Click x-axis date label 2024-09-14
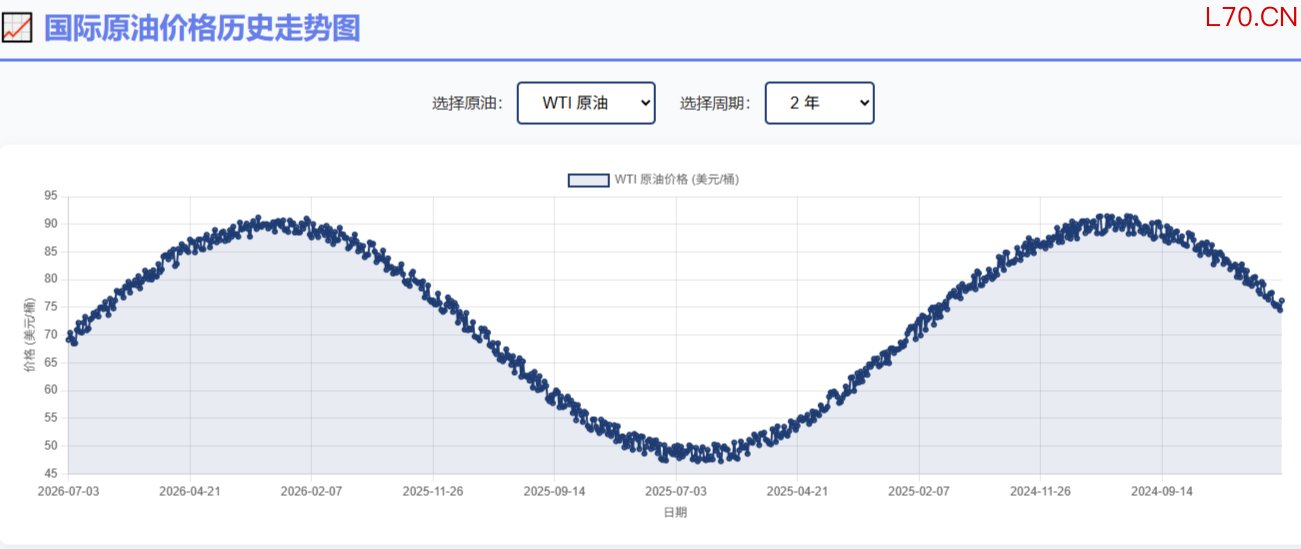The height and width of the screenshot is (549, 1301). point(1161,492)
